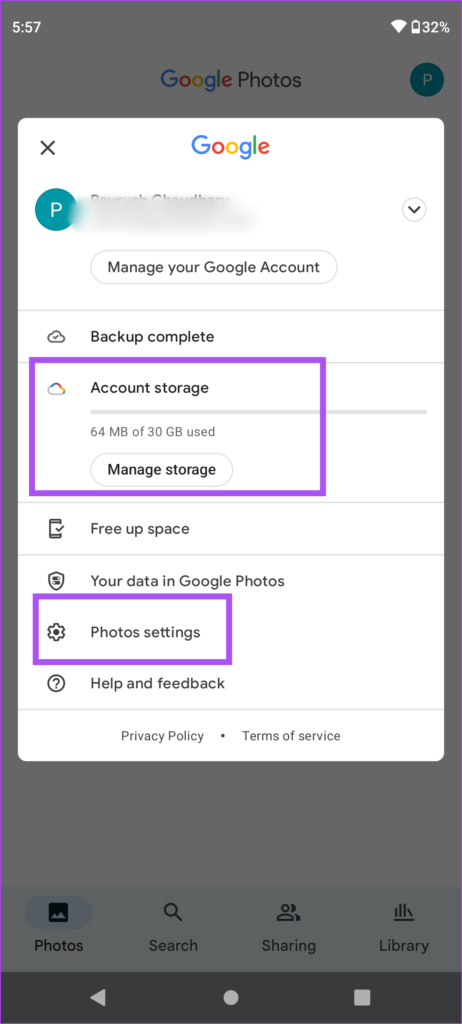Open Photos settings gear icon
Image resolution: width=462 pixels, height=1024 pixels.
(57, 632)
